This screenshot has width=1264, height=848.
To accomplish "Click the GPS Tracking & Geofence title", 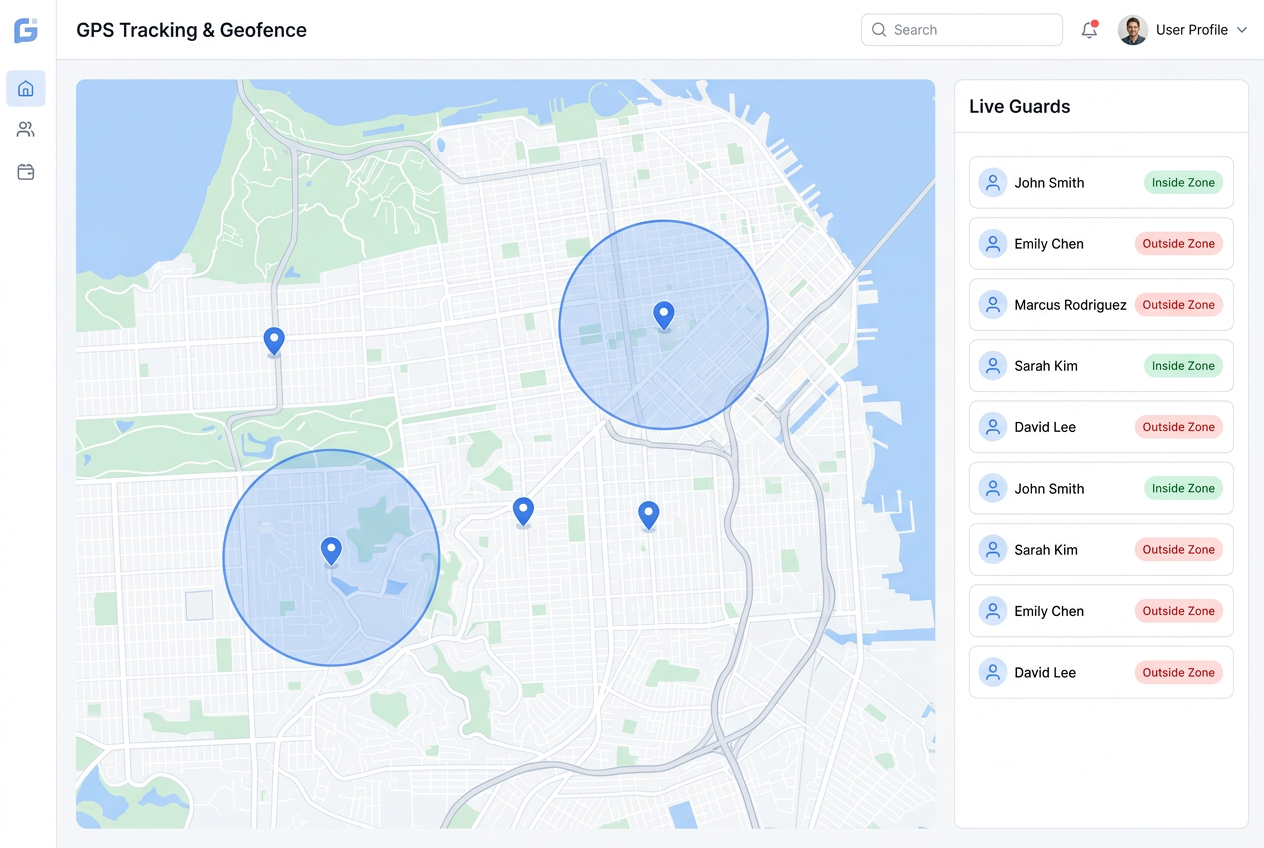I will [191, 30].
